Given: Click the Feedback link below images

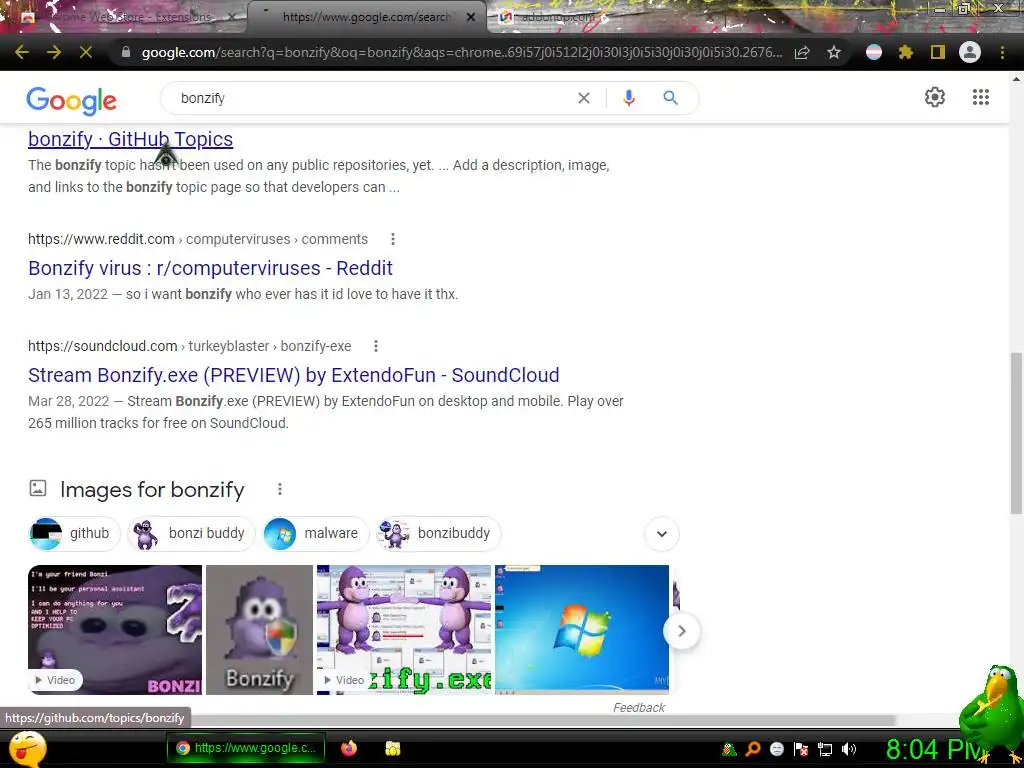Looking at the screenshot, I should coord(639,707).
